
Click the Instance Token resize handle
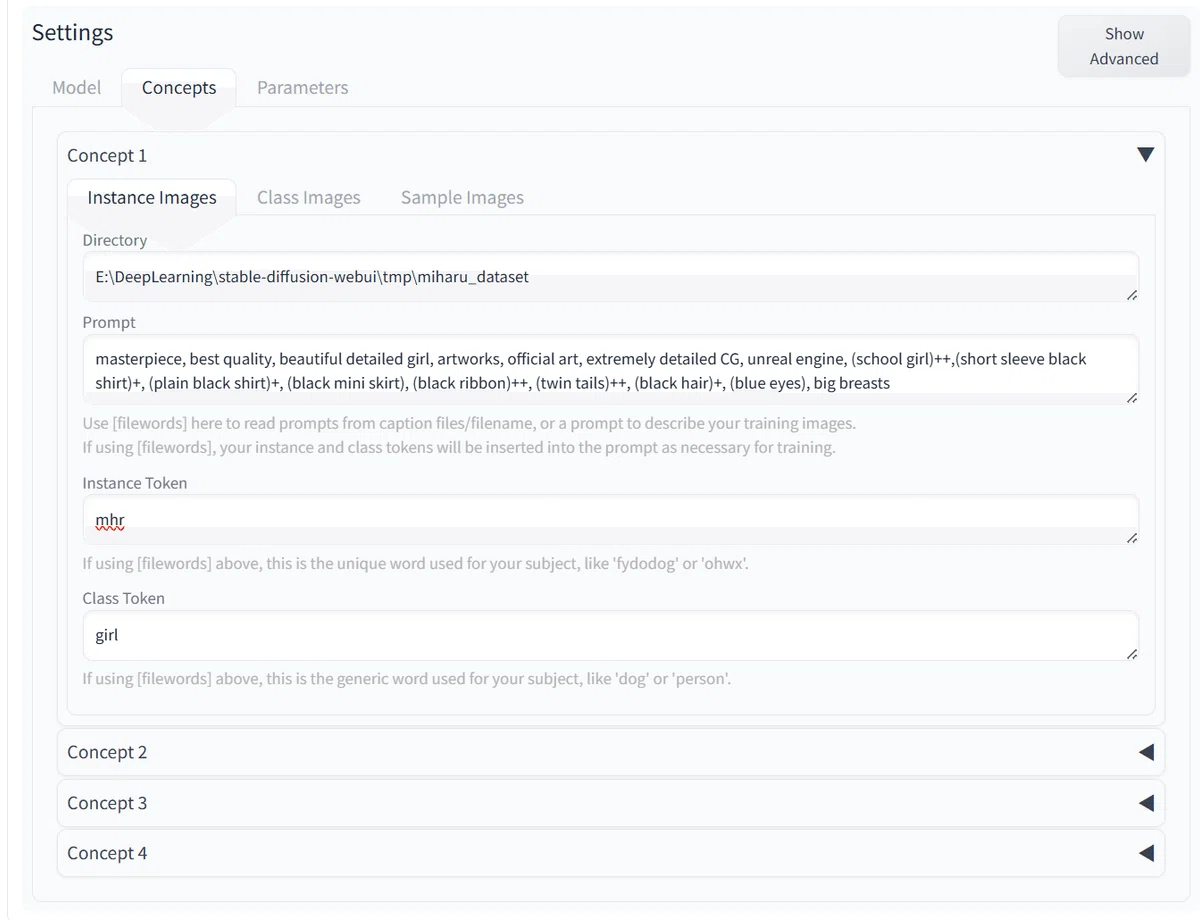[1131, 538]
